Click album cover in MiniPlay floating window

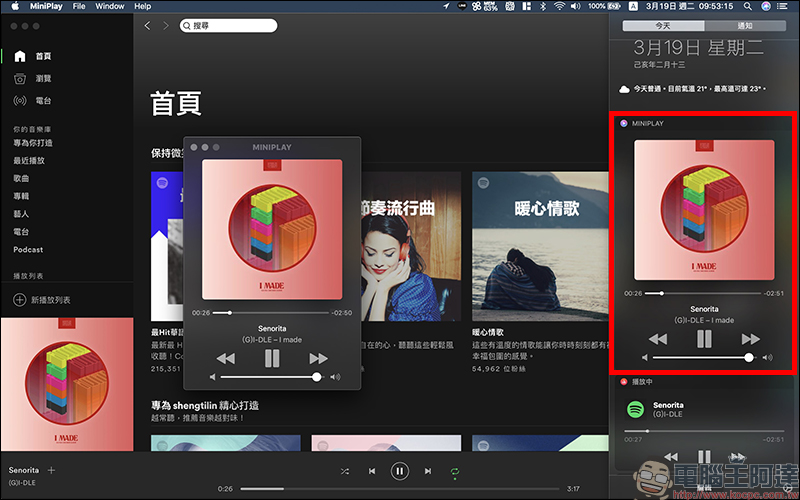pyautogui.click(x=272, y=230)
